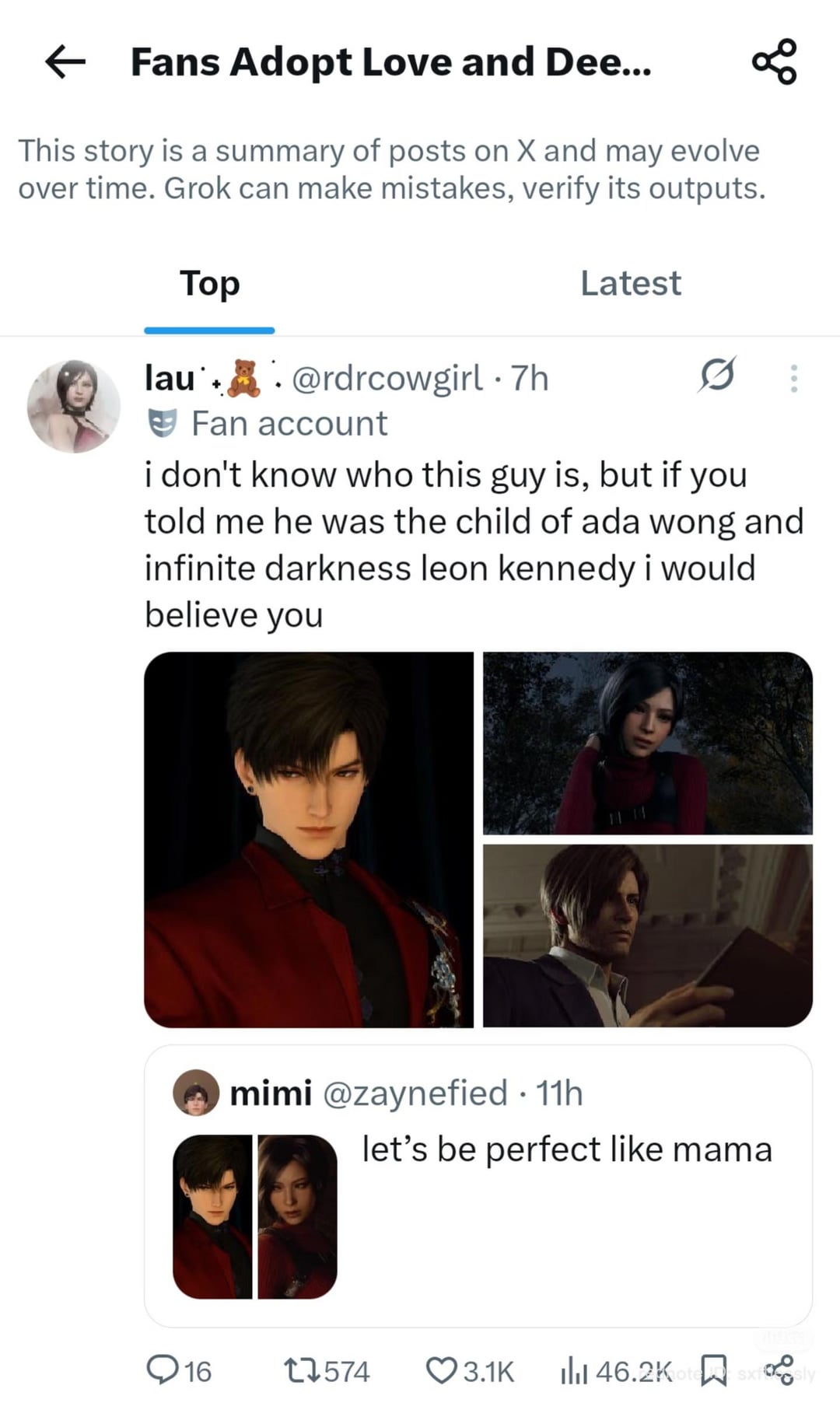
Task: Tap the share icon below the post
Action: [x=779, y=1370]
